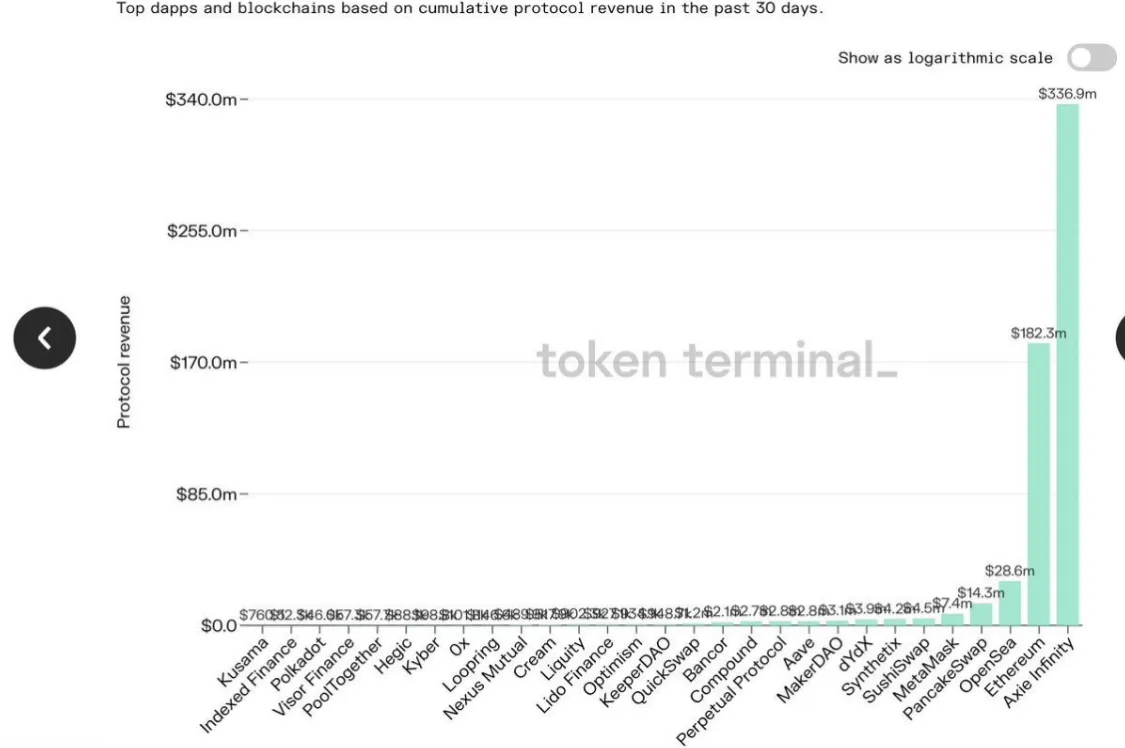Click the $28.6m value label

pos(1009,571)
